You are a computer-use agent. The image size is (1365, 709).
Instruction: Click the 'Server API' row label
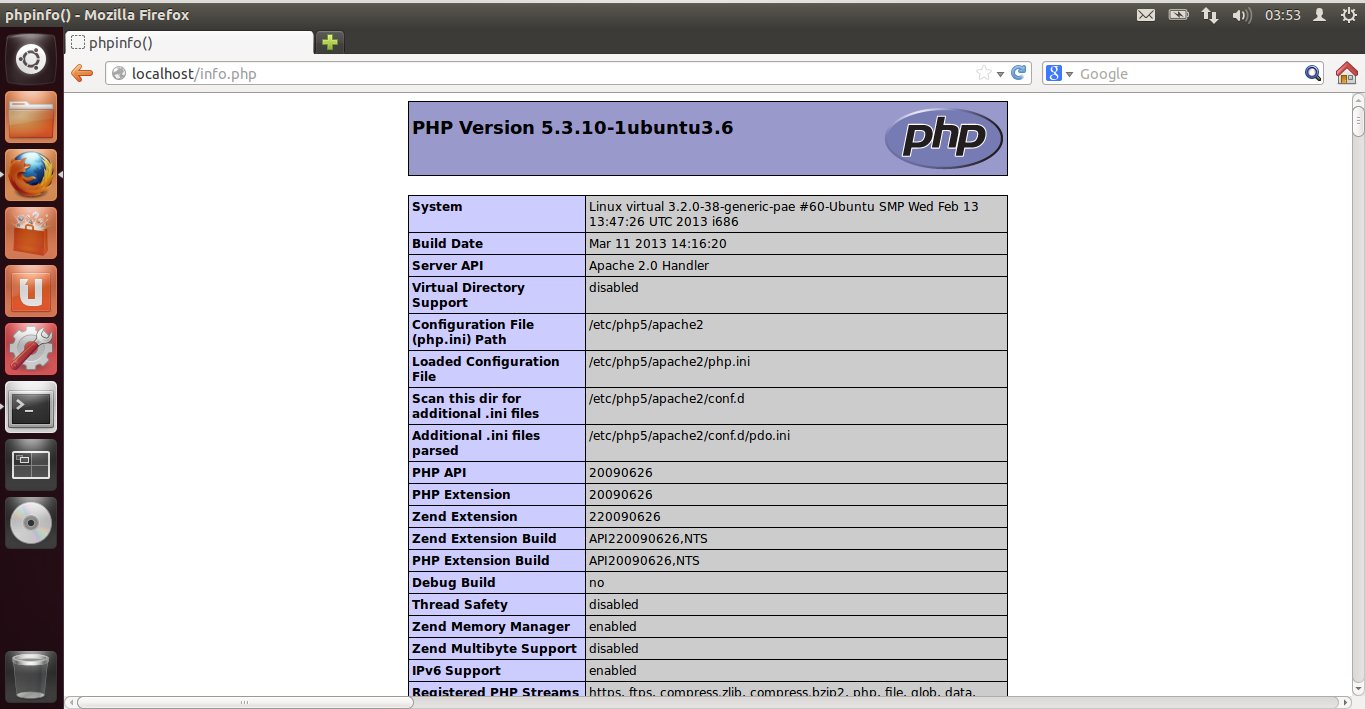pyautogui.click(x=447, y=266)
